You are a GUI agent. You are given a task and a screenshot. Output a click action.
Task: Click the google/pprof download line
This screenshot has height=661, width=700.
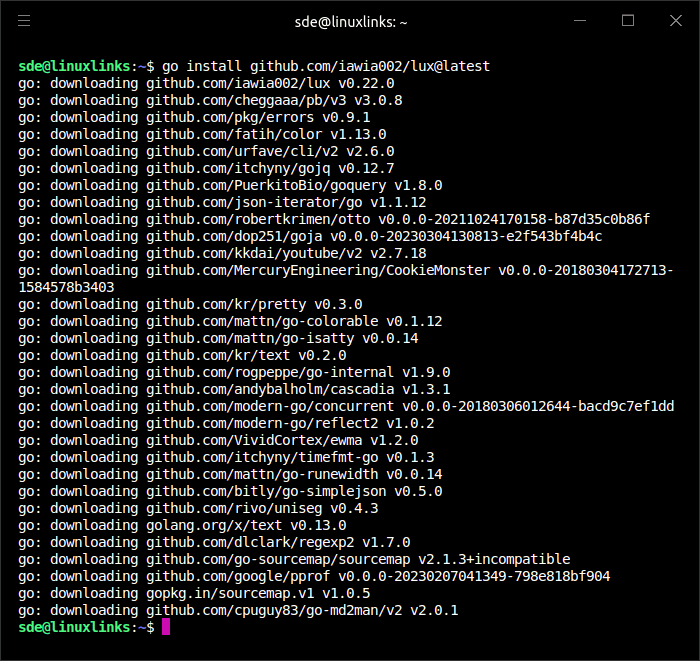(x=314, y=576)
